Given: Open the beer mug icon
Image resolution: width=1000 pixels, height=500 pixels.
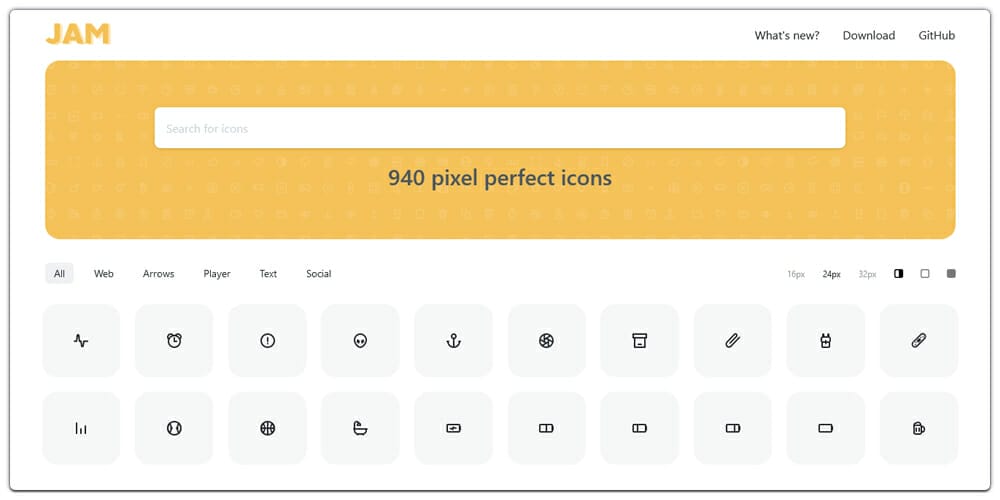Looking at the screenshot, I should pos(919,428).
